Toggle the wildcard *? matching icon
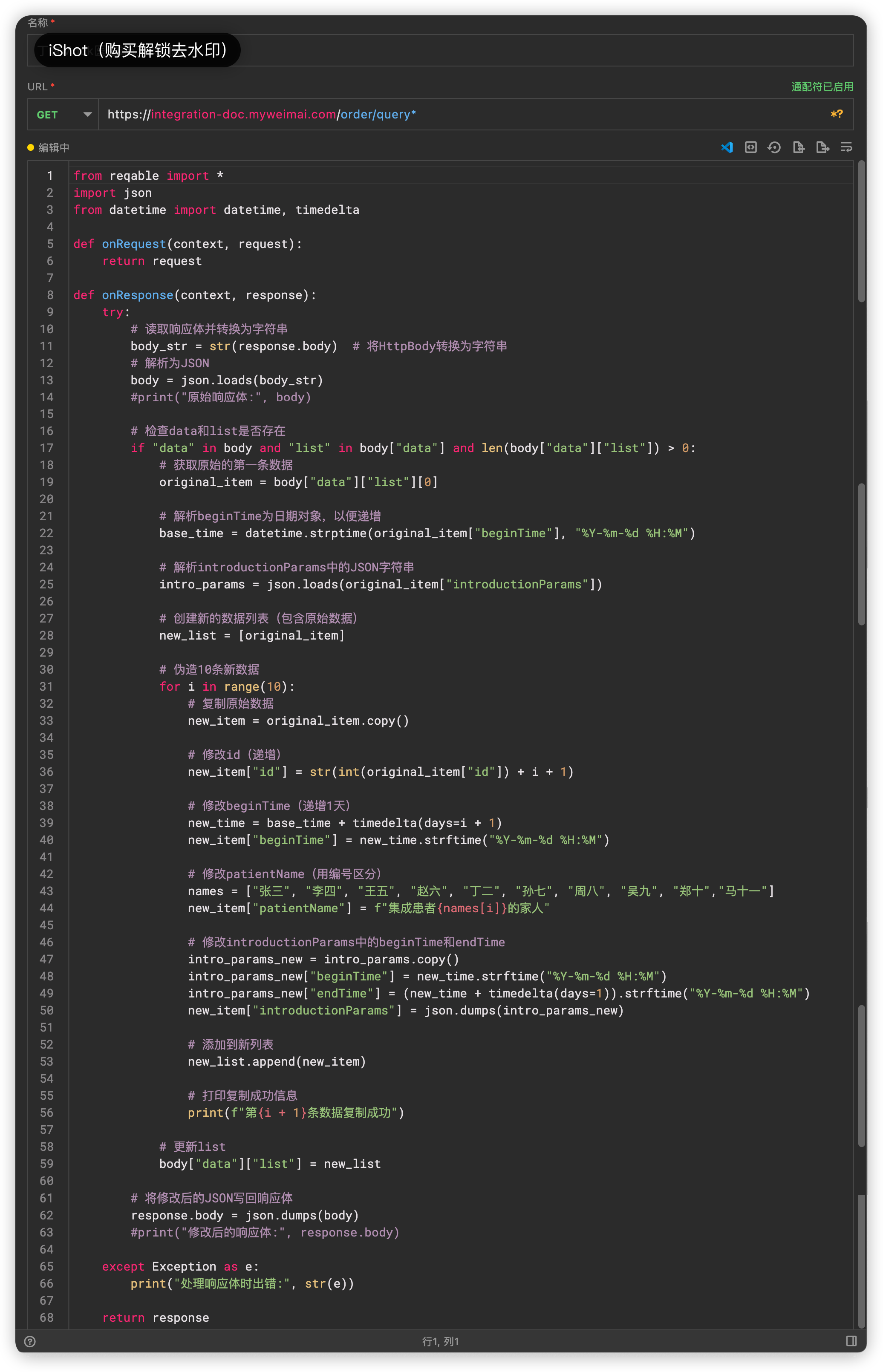The width and height of the screenshot is (883, 1372). tap(837, 114)
